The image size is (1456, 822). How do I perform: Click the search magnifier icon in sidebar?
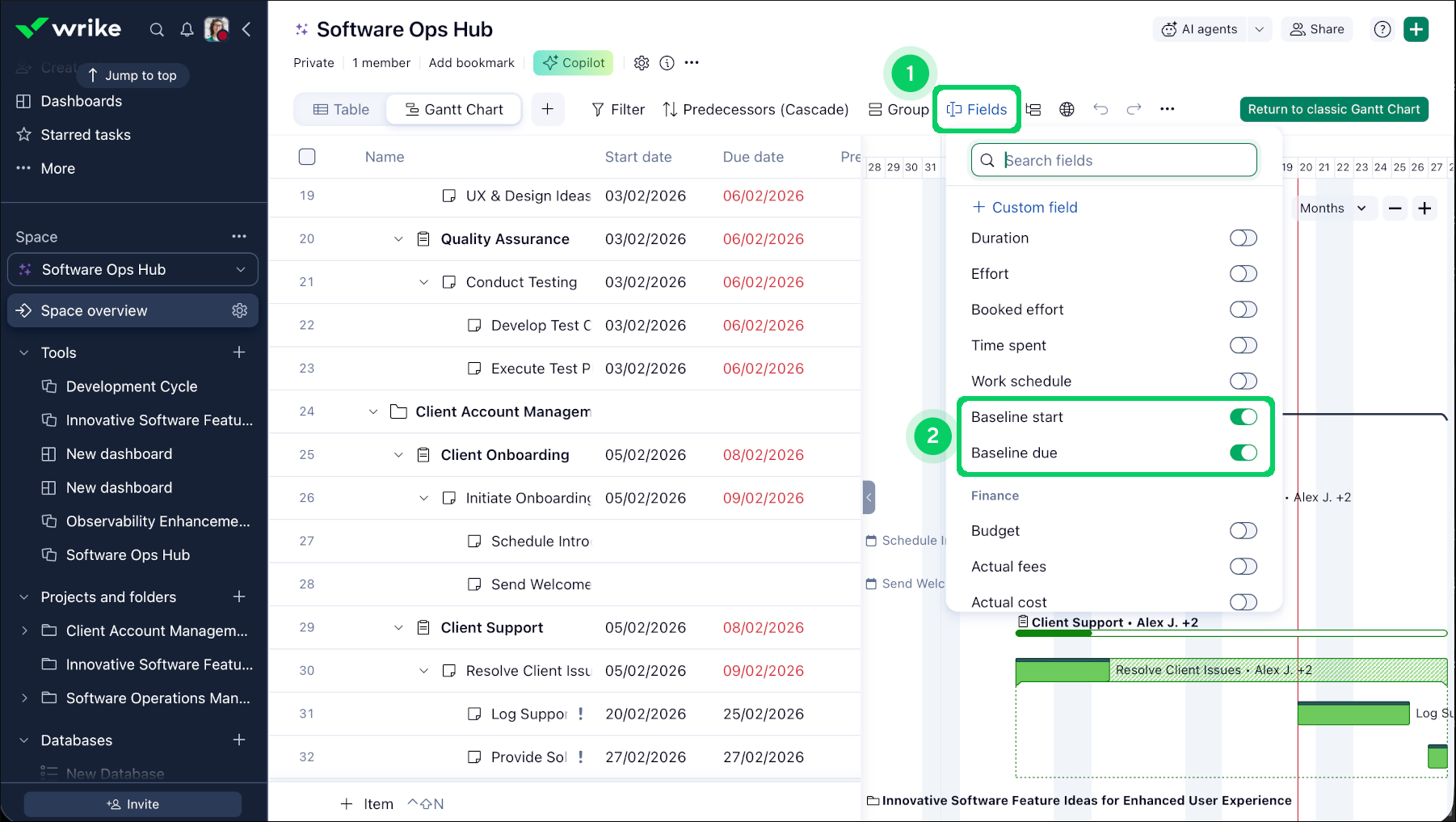click(x=157, y=30)
